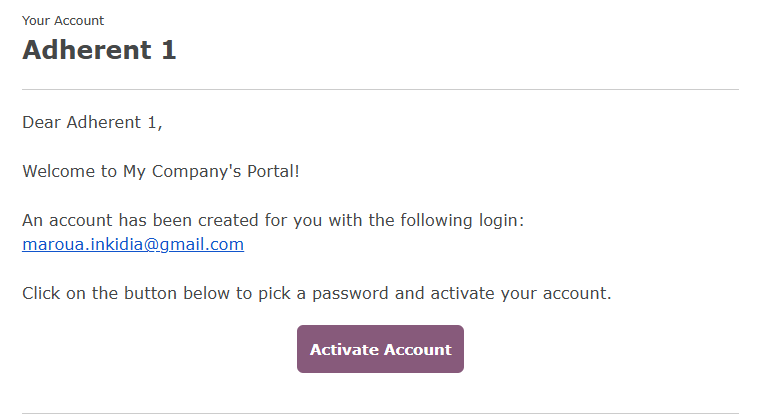Click the word "login:" before the email
The width and height of the screenshot is (757, 419).
pyautogui.click(x=501, y=220)
